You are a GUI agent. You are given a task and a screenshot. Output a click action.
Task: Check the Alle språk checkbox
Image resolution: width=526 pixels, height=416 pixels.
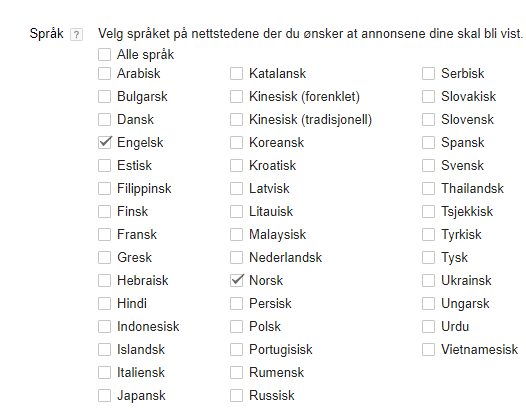(104, 55)
